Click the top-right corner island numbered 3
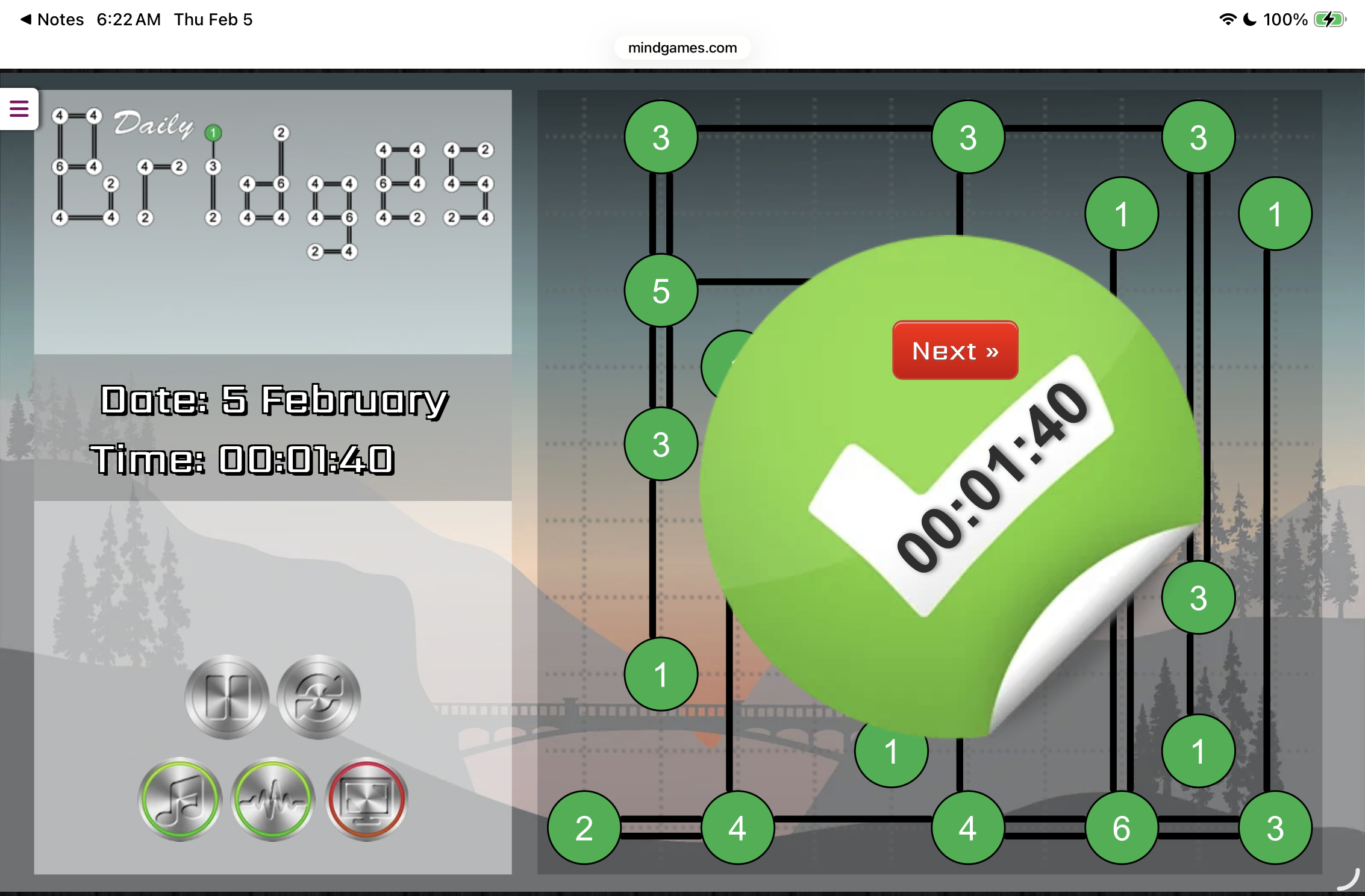This screenshot has width=1365, height=896. (1198, 137)
